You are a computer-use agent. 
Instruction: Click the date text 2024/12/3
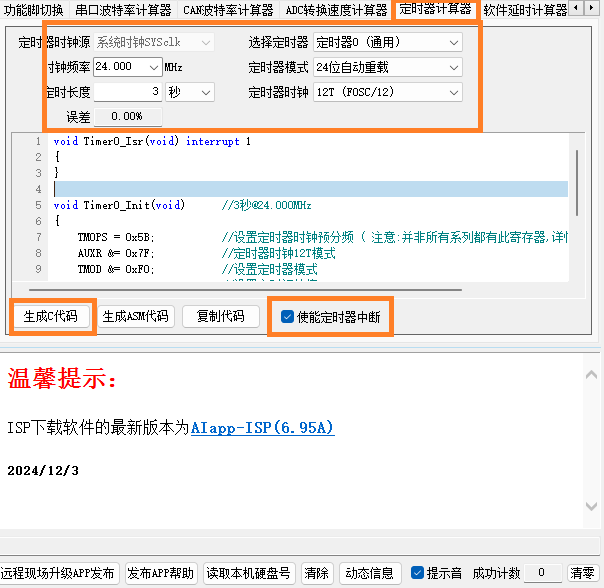point(43,470)
